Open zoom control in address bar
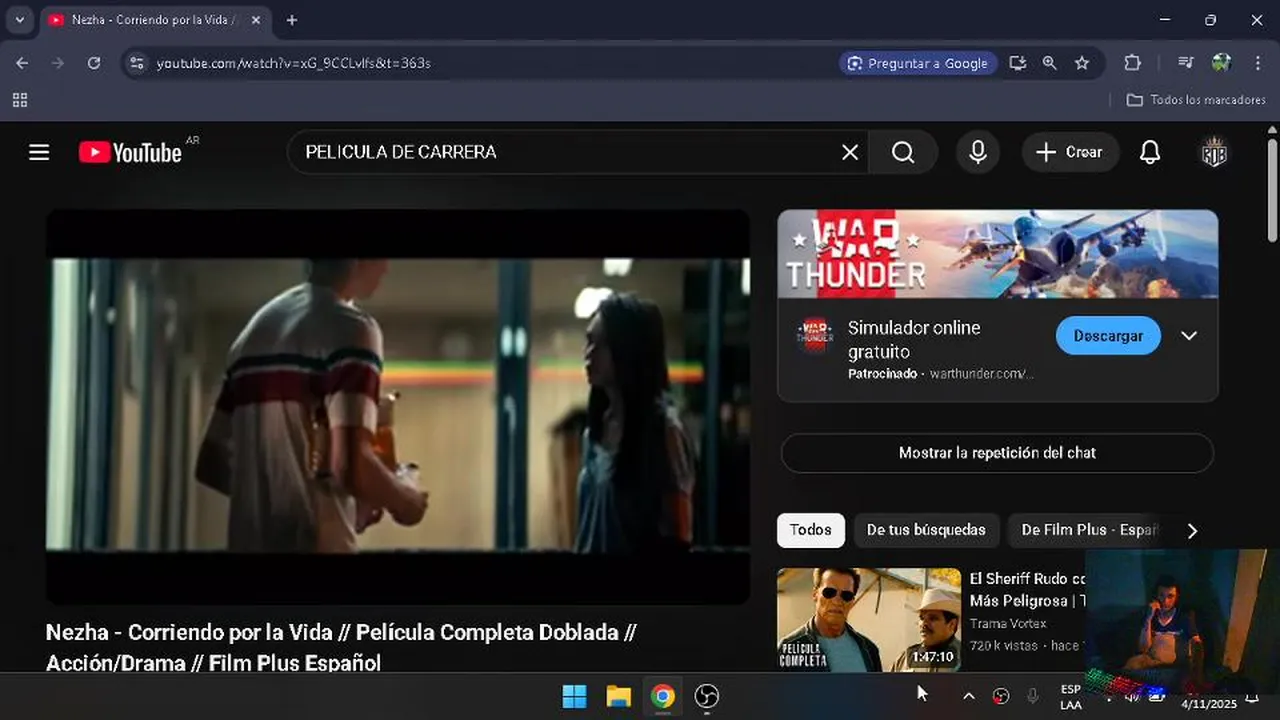Image resolution: width=1280 pixels, height=720 pixels. pyautogui.click(x=1049, y=63)
